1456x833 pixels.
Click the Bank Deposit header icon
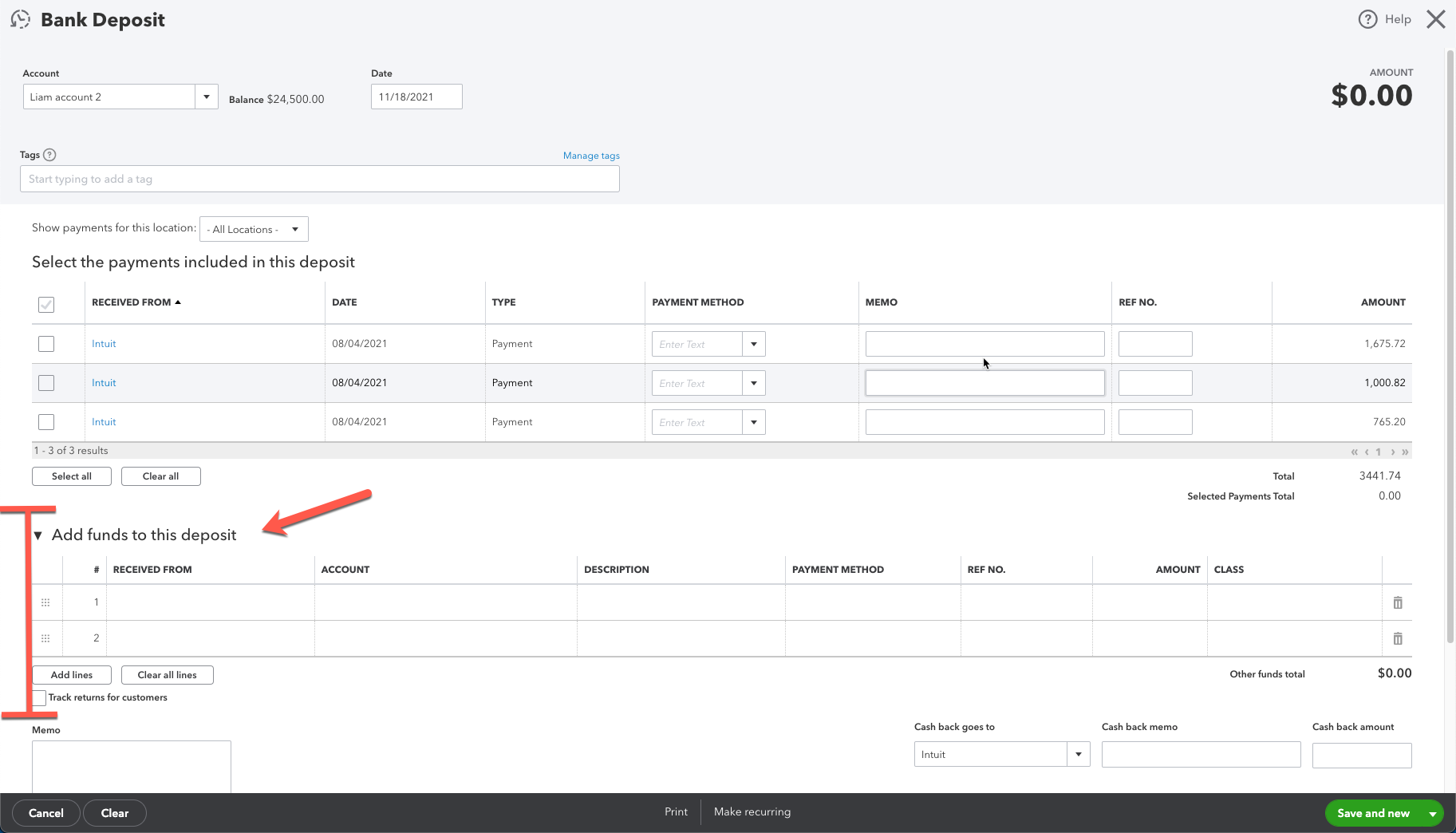pos(20,18)
